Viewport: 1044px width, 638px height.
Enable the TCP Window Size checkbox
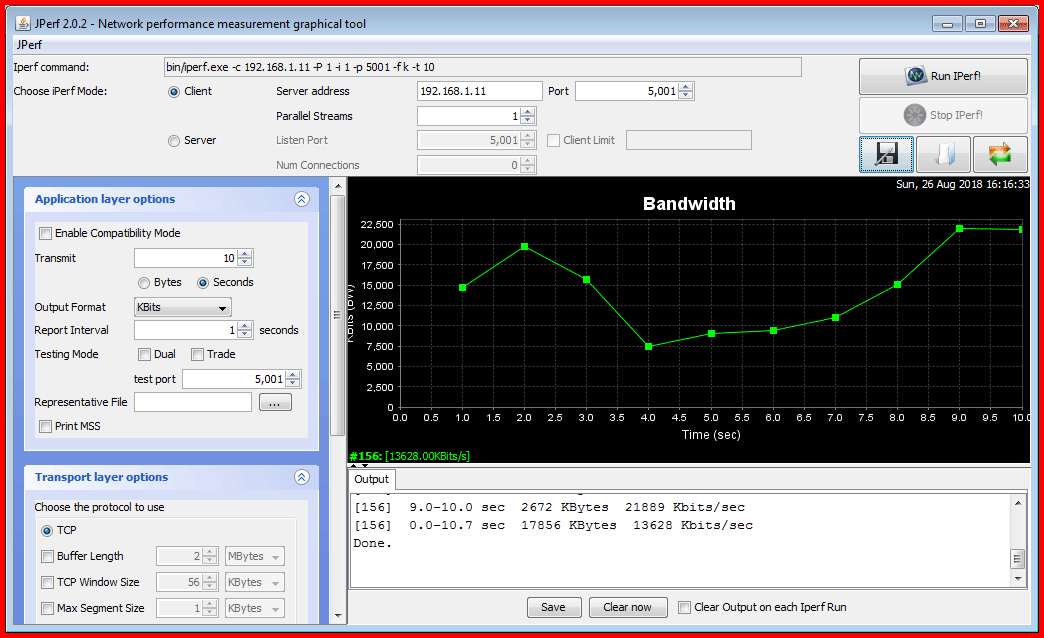pyautogui.click(x=47, y=582)
